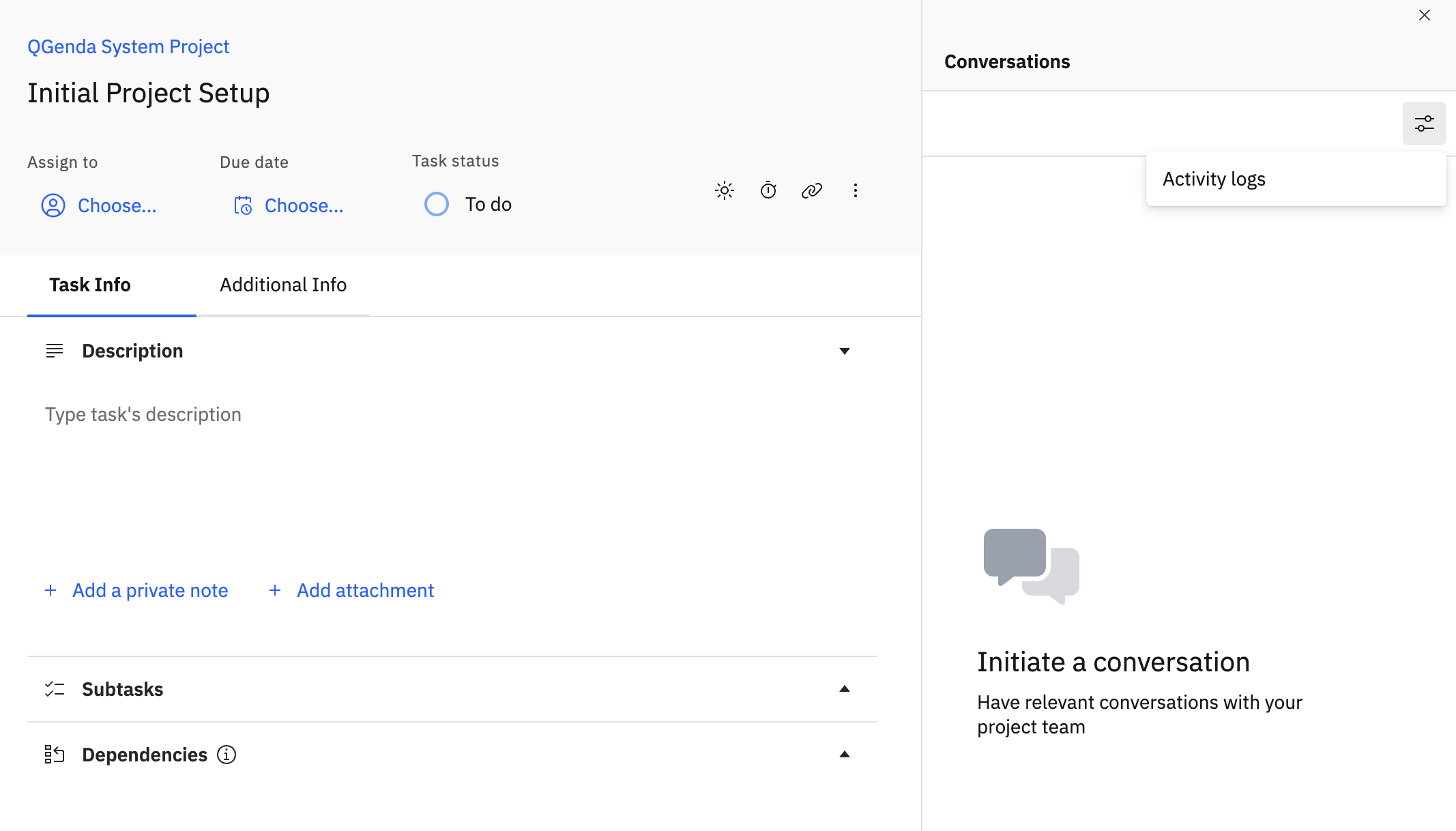The image size is (1456, 831).
Task: Click the stopwatch timer icon
Action: (768, 190)
